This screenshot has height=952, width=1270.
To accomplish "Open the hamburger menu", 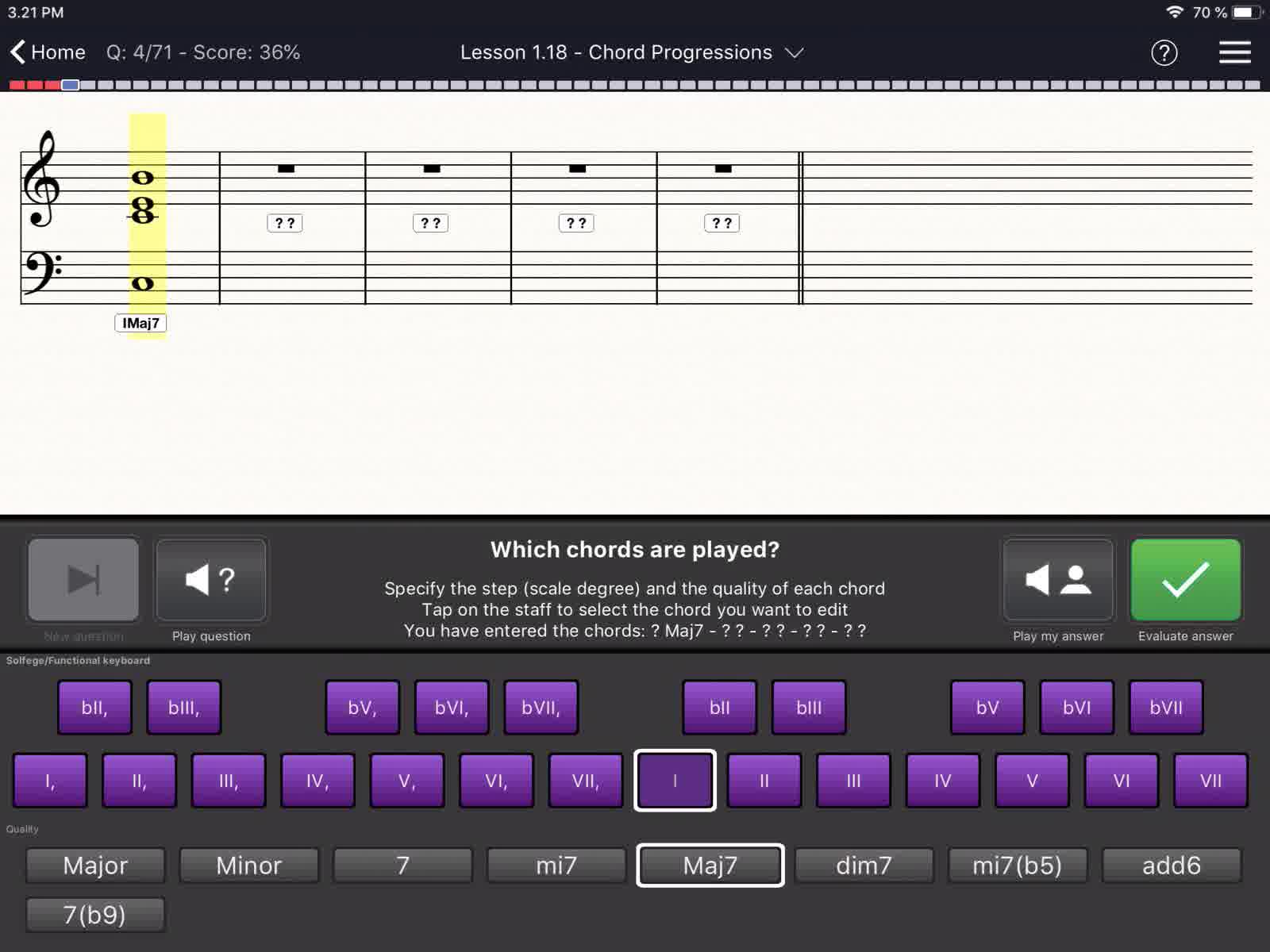I will (1234, 52).
